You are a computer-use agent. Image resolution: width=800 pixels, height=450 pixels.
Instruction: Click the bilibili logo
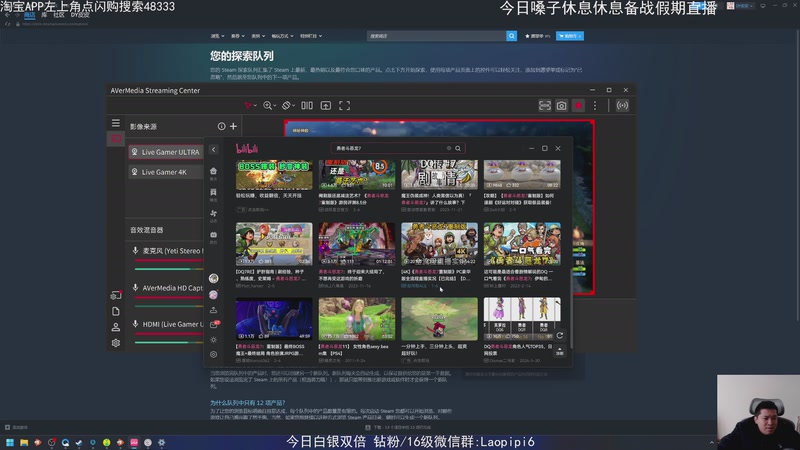click(x=247, y=148)
